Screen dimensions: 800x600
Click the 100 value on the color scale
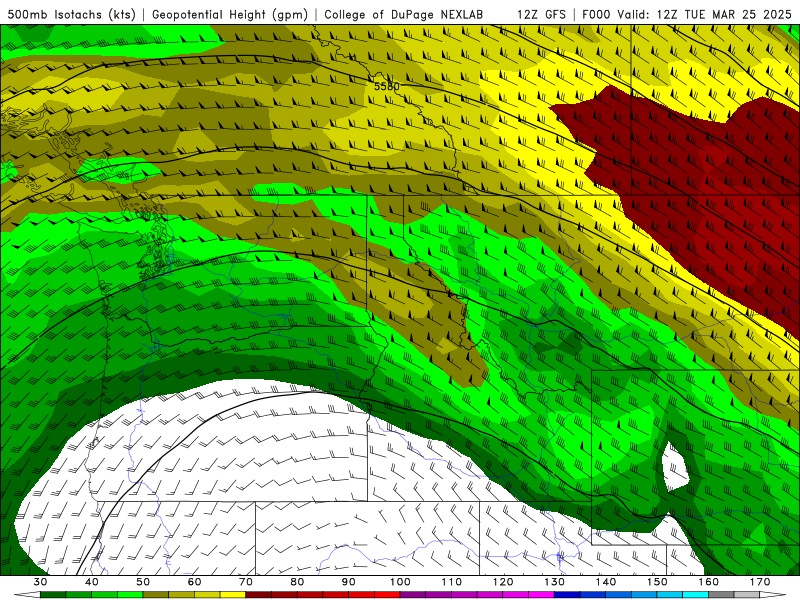[400, 582]
